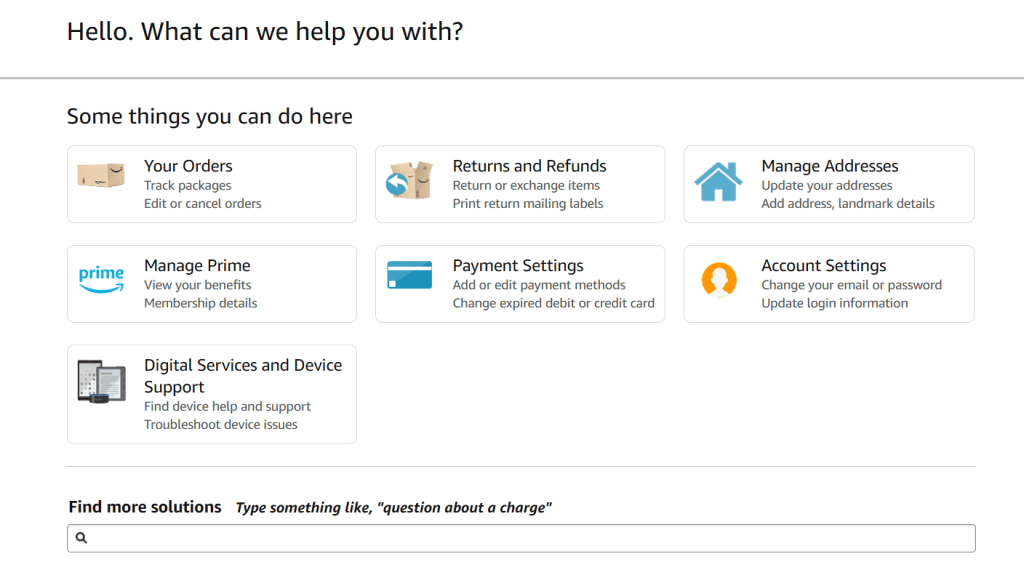Open the Manage Addresses heading
The width and height of the screenshot is (1024, 567).
pos(829,166)
